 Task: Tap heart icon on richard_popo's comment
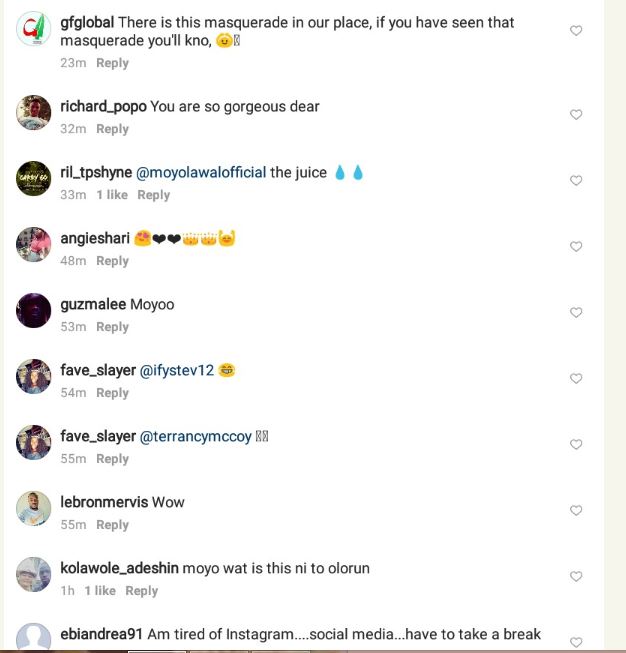click(576, 115)
